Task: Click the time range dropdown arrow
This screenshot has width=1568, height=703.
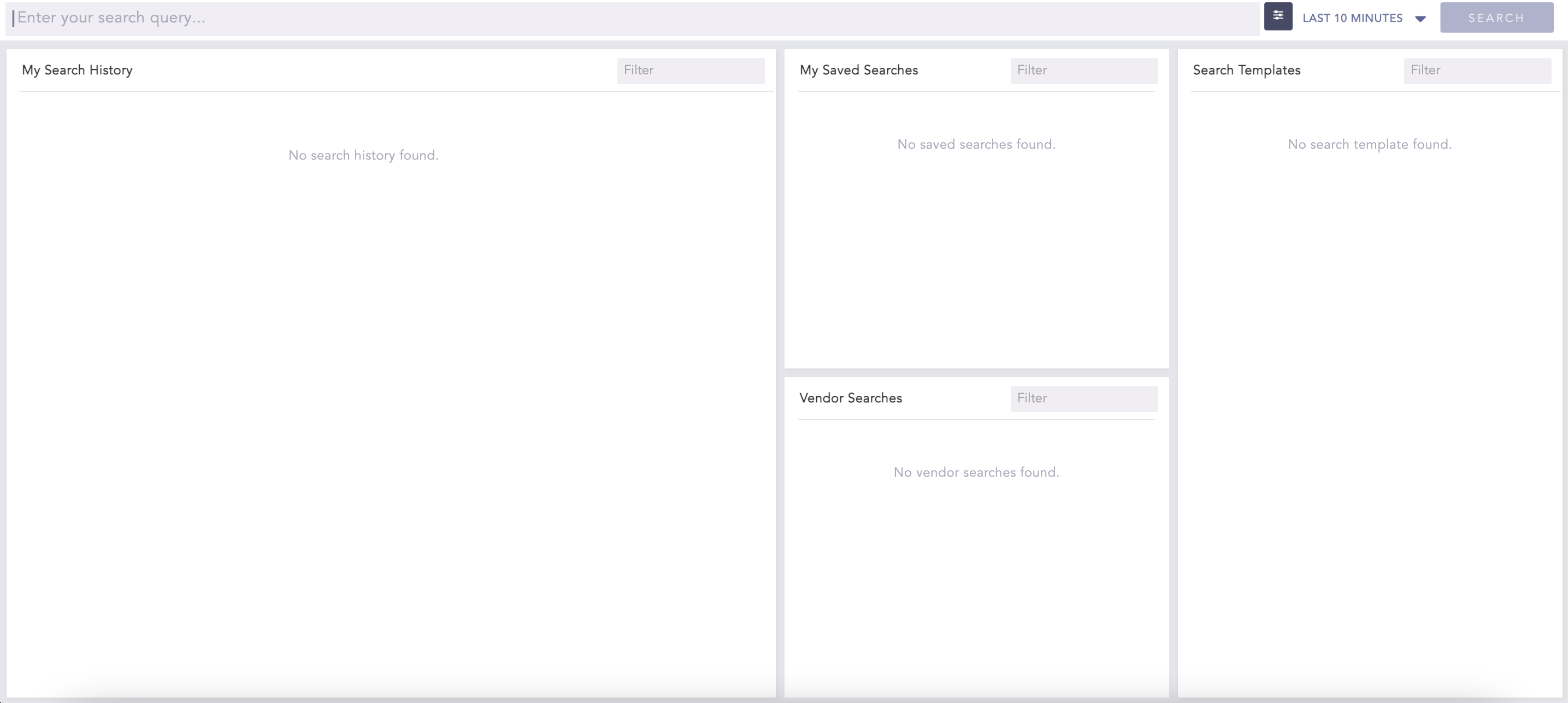Action: pos(1420,19)
